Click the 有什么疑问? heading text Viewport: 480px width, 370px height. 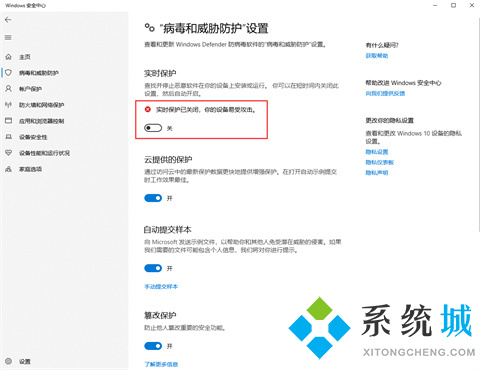[x=382, y=45]
